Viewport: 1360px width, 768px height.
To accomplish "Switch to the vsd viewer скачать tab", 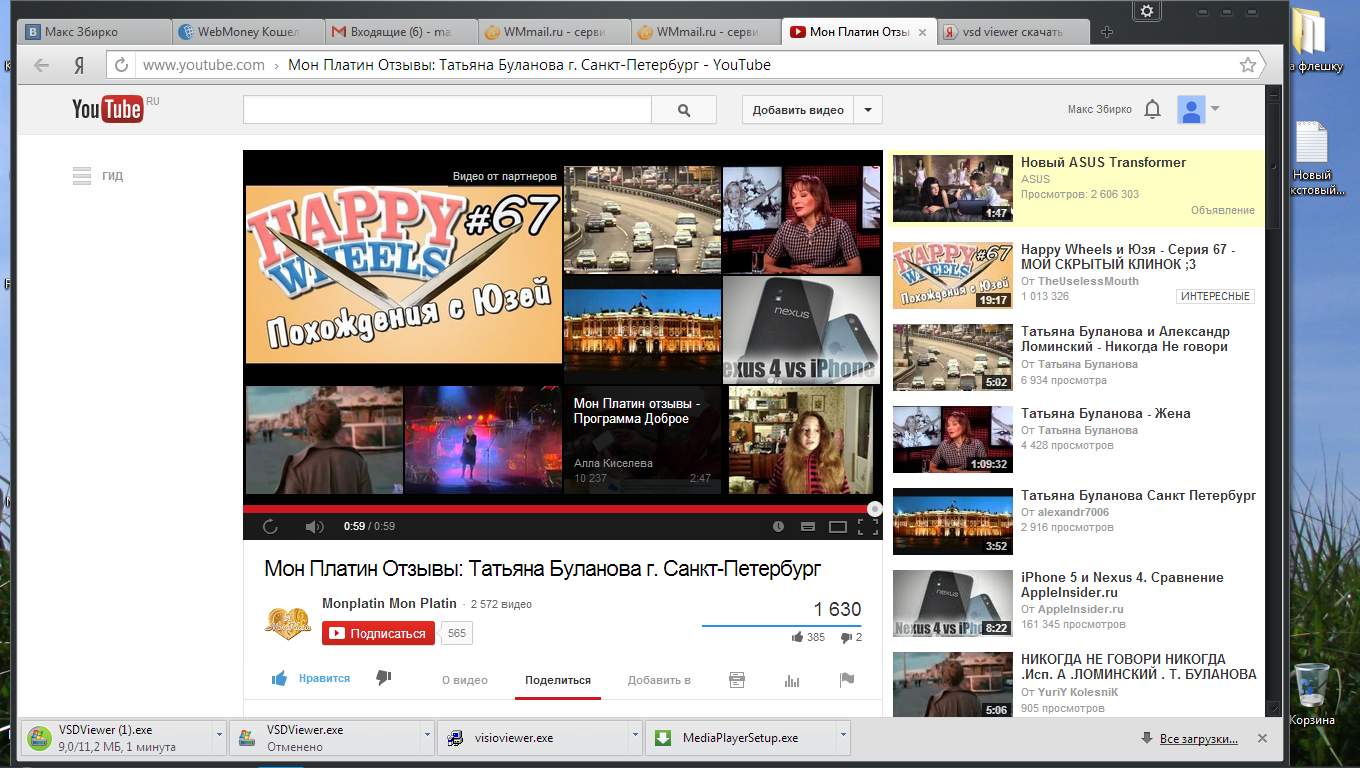I will (x=1014, y=32).
